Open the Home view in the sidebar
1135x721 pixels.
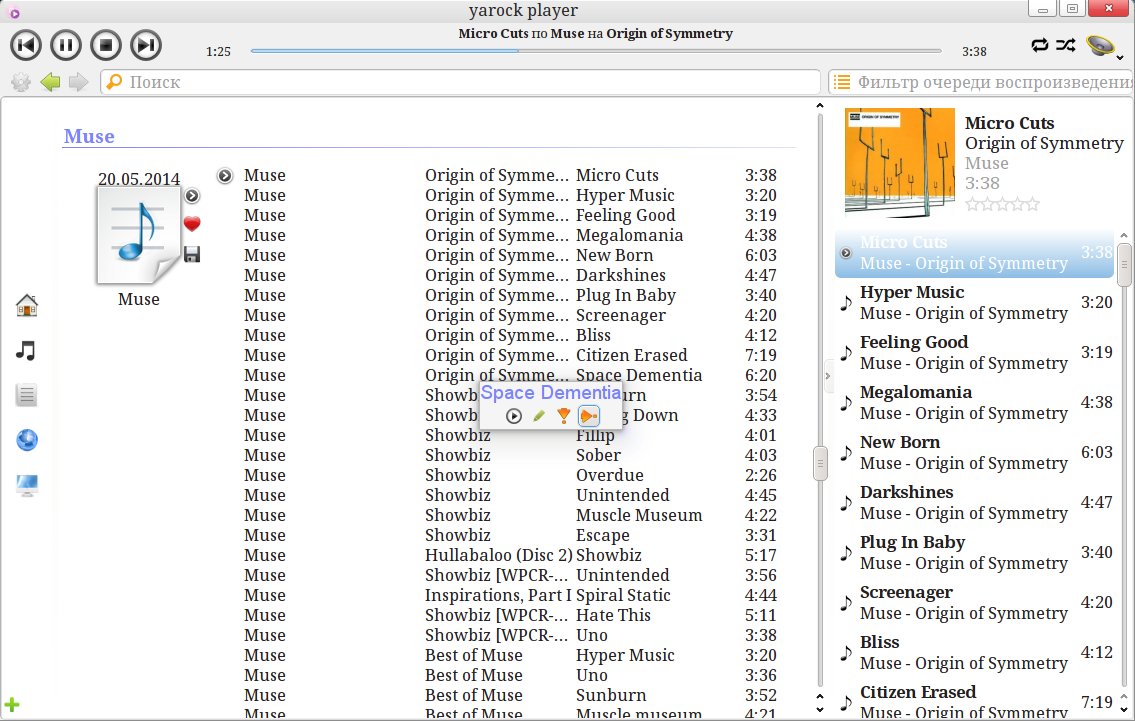click(27, 305)
